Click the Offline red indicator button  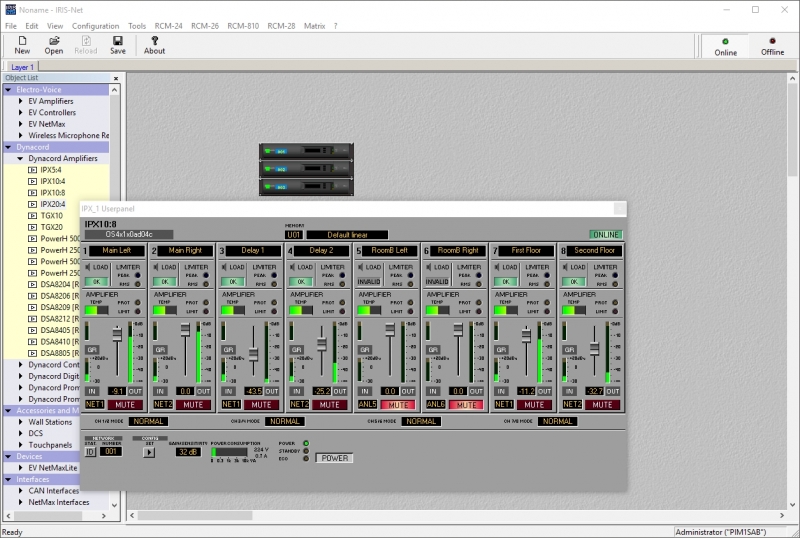(772, 46)
